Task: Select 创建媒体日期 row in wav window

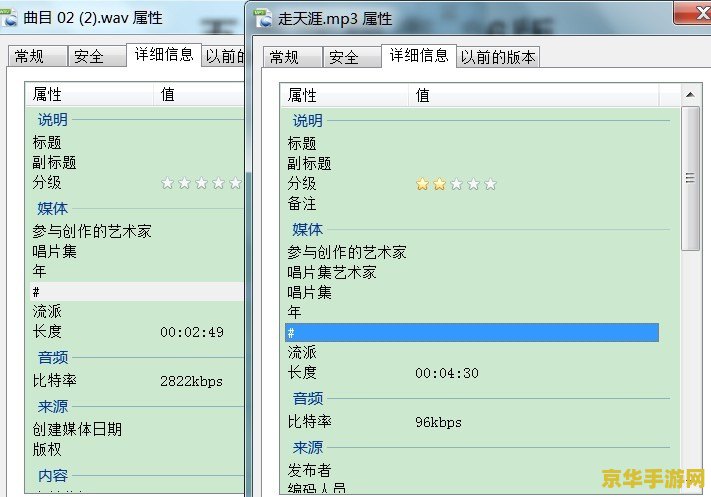Action: click(x=137, y=429)
